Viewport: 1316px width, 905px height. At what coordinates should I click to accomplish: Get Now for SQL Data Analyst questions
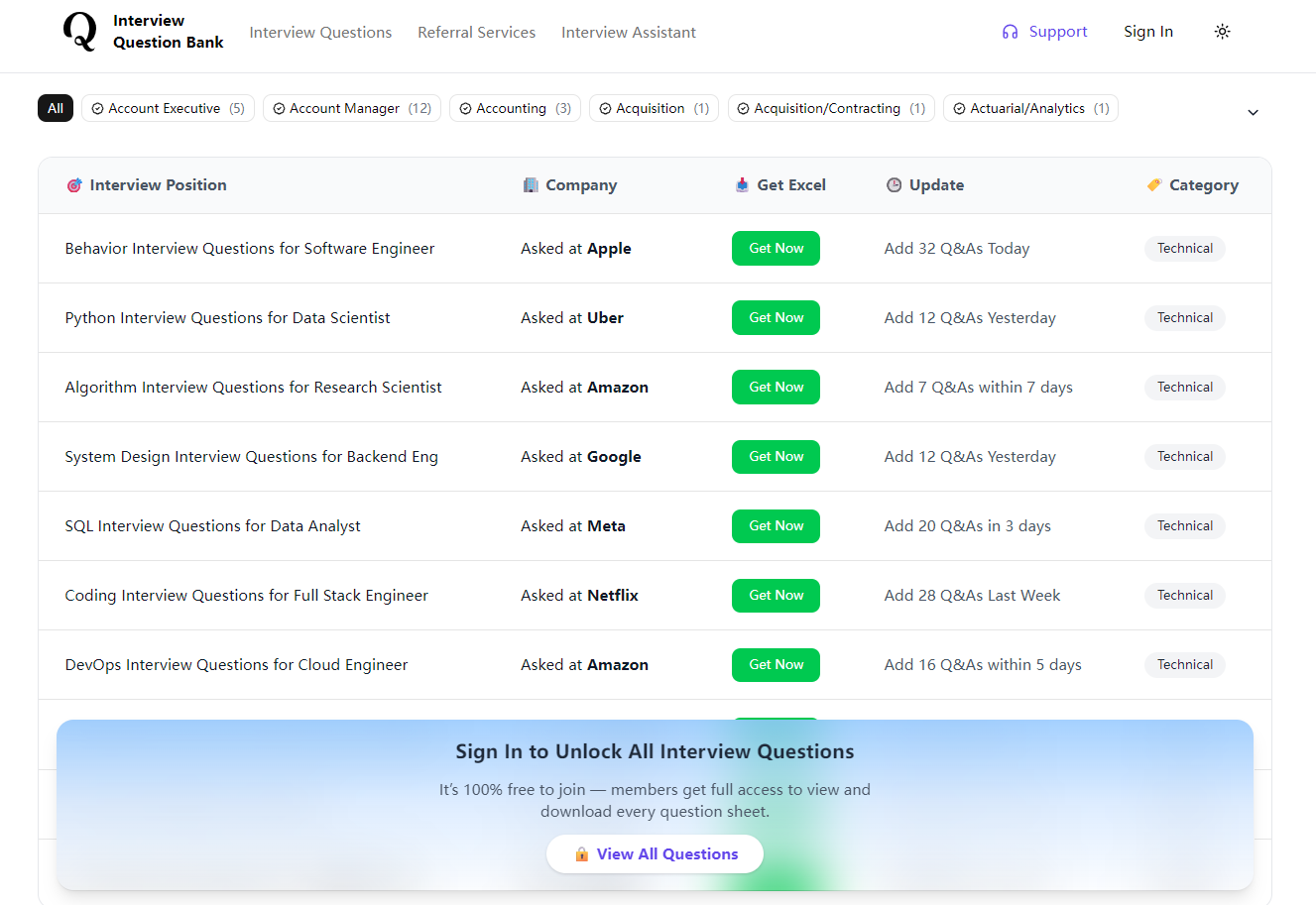point(776,525)
